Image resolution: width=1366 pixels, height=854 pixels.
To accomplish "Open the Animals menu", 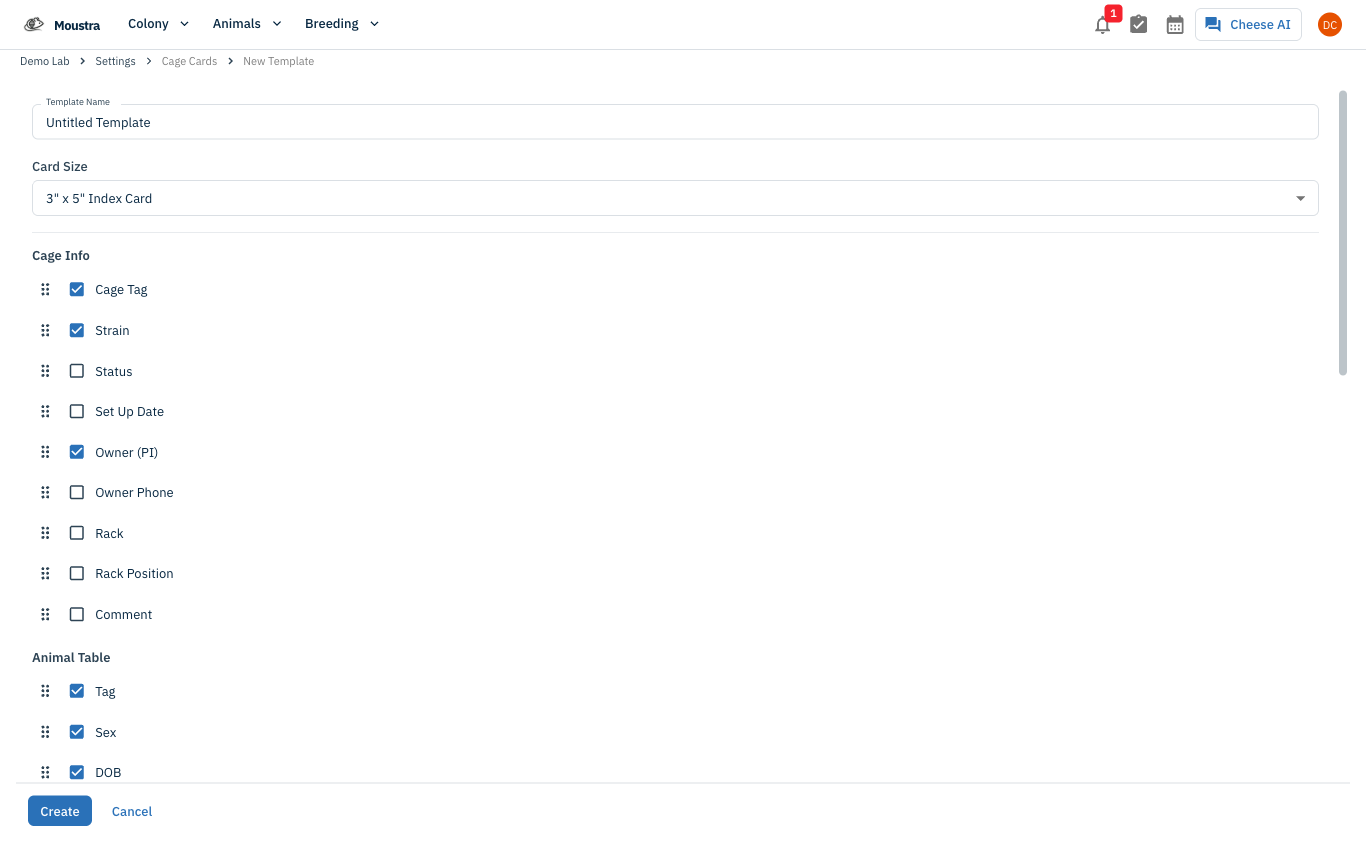I will point(247,24).
